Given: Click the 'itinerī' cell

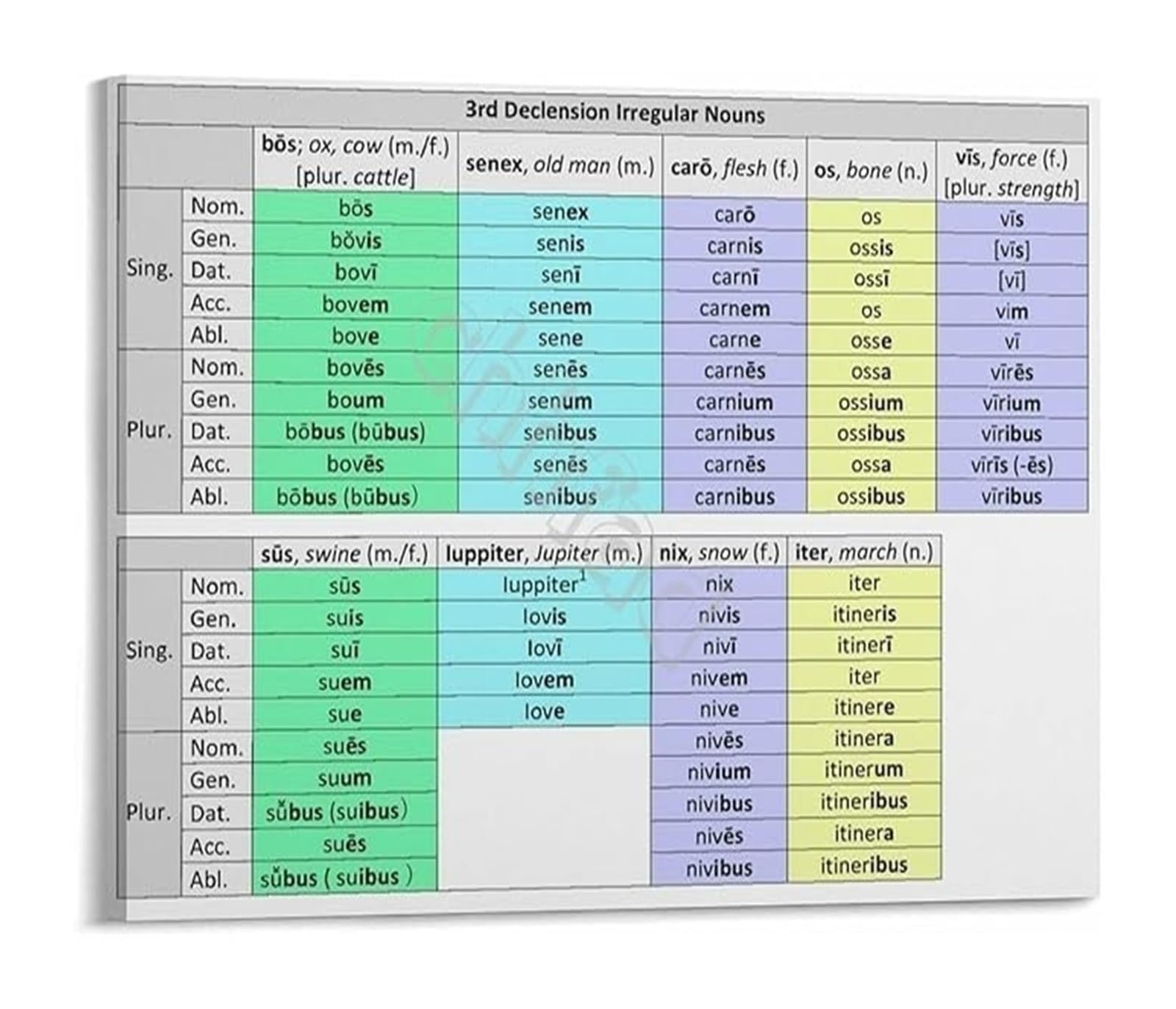Looking at the screenshot, I should coord(864,644).
